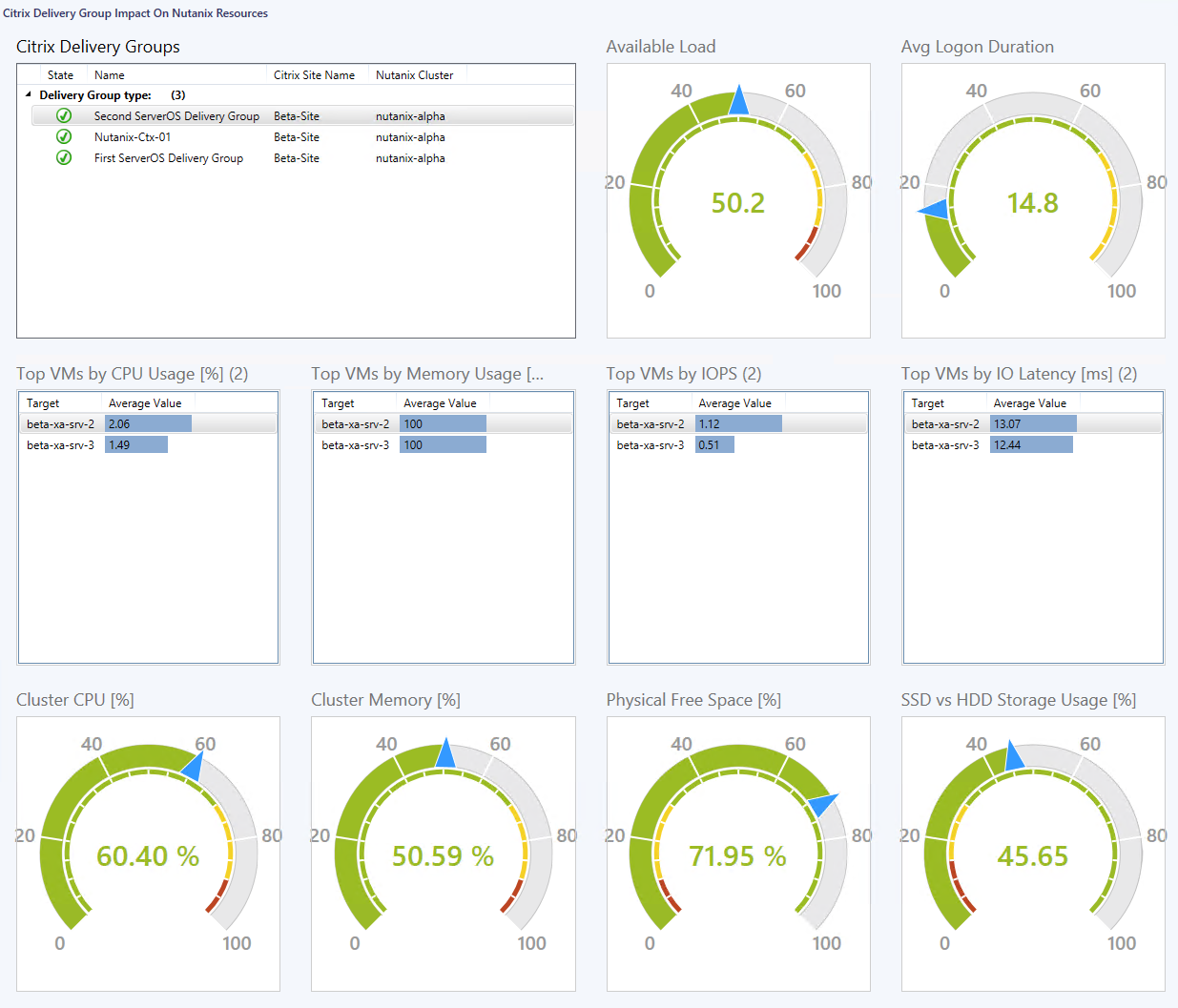This screenshot has width=1178, height=1008.
Task: Select Second ServerOS Delivery Group row
Action: (302, 115)
